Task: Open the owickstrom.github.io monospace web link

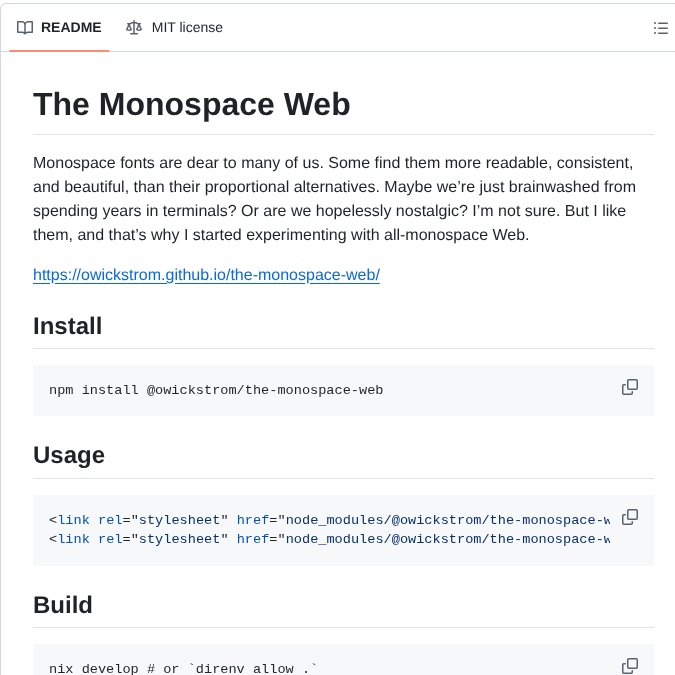Action: [206, 275]
